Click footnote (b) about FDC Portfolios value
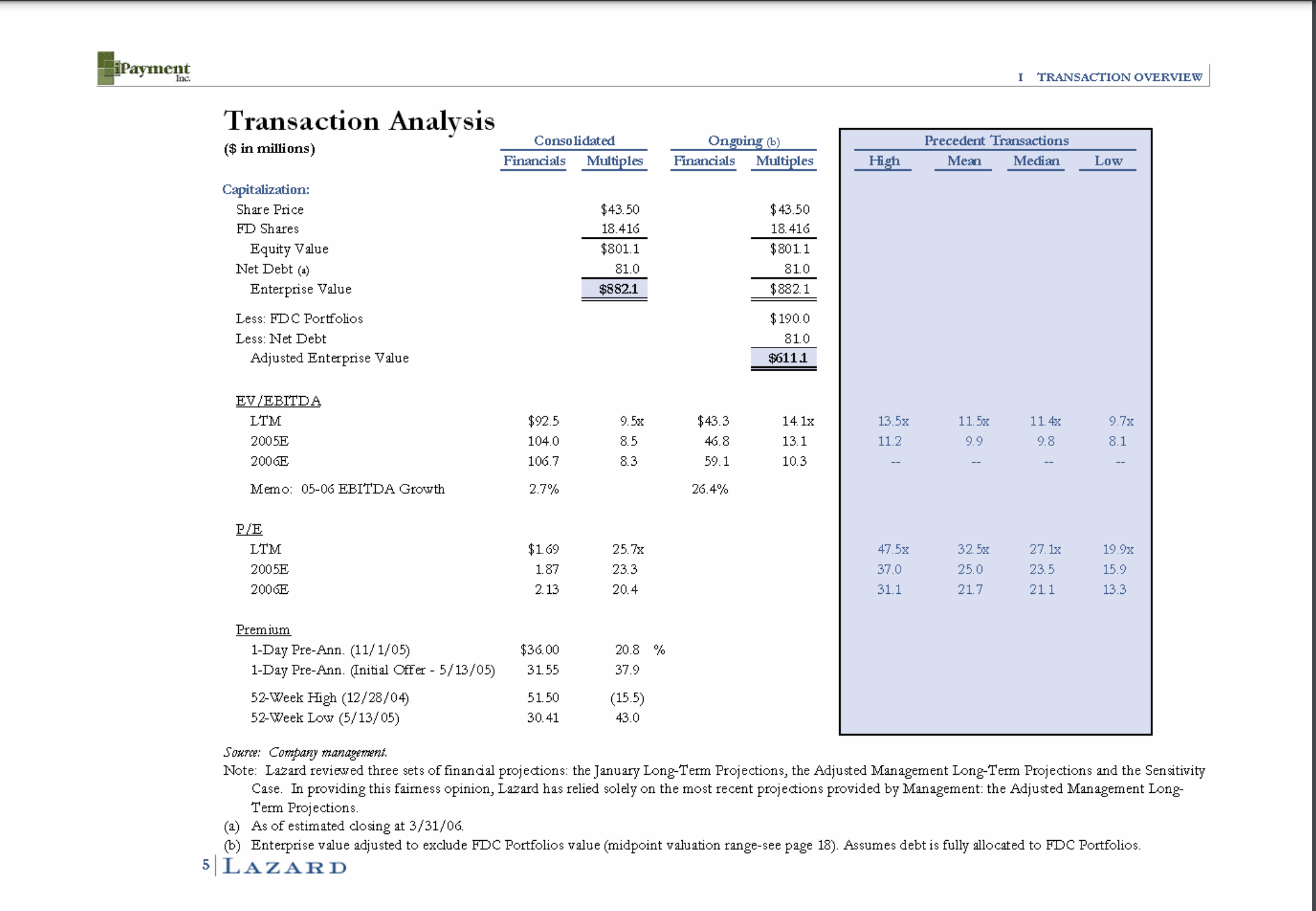 click(x=684, y=844)
